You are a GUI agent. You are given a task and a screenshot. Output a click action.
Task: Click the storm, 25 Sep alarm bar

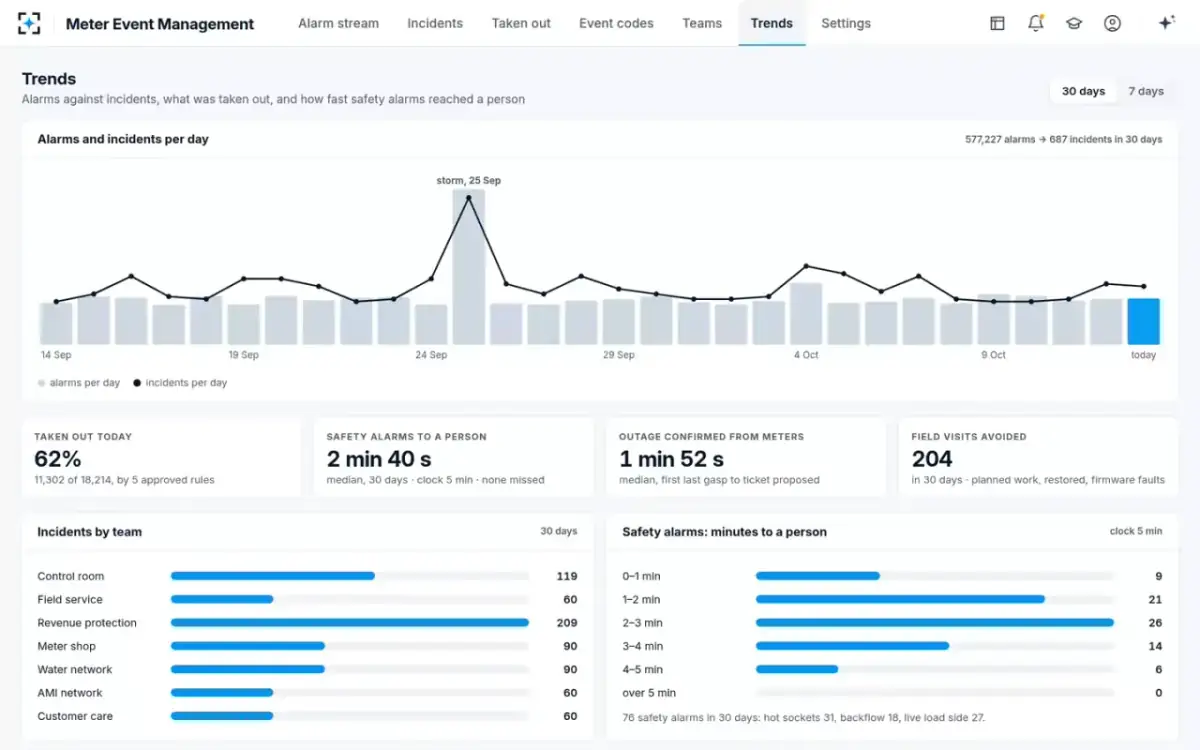[x=468, y=267]
